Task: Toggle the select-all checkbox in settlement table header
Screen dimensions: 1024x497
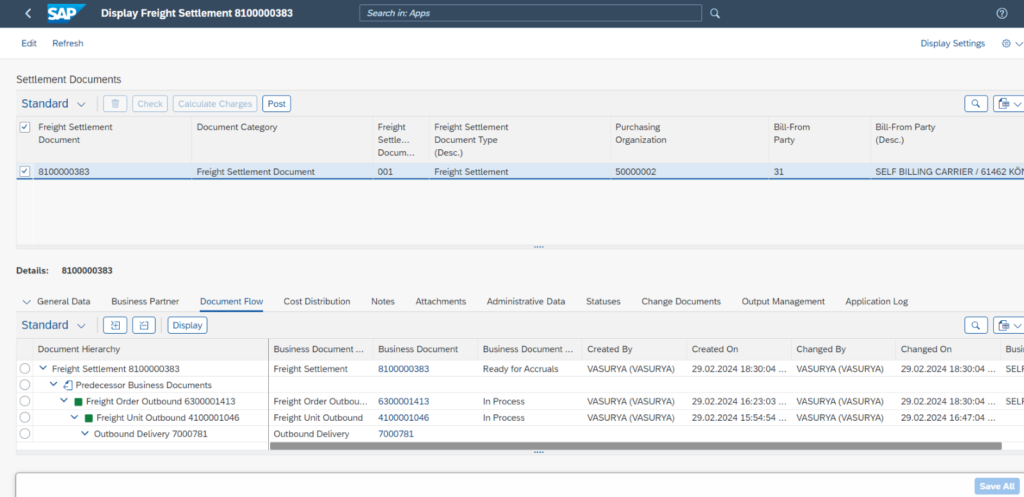Action: (x=25, y=127)
